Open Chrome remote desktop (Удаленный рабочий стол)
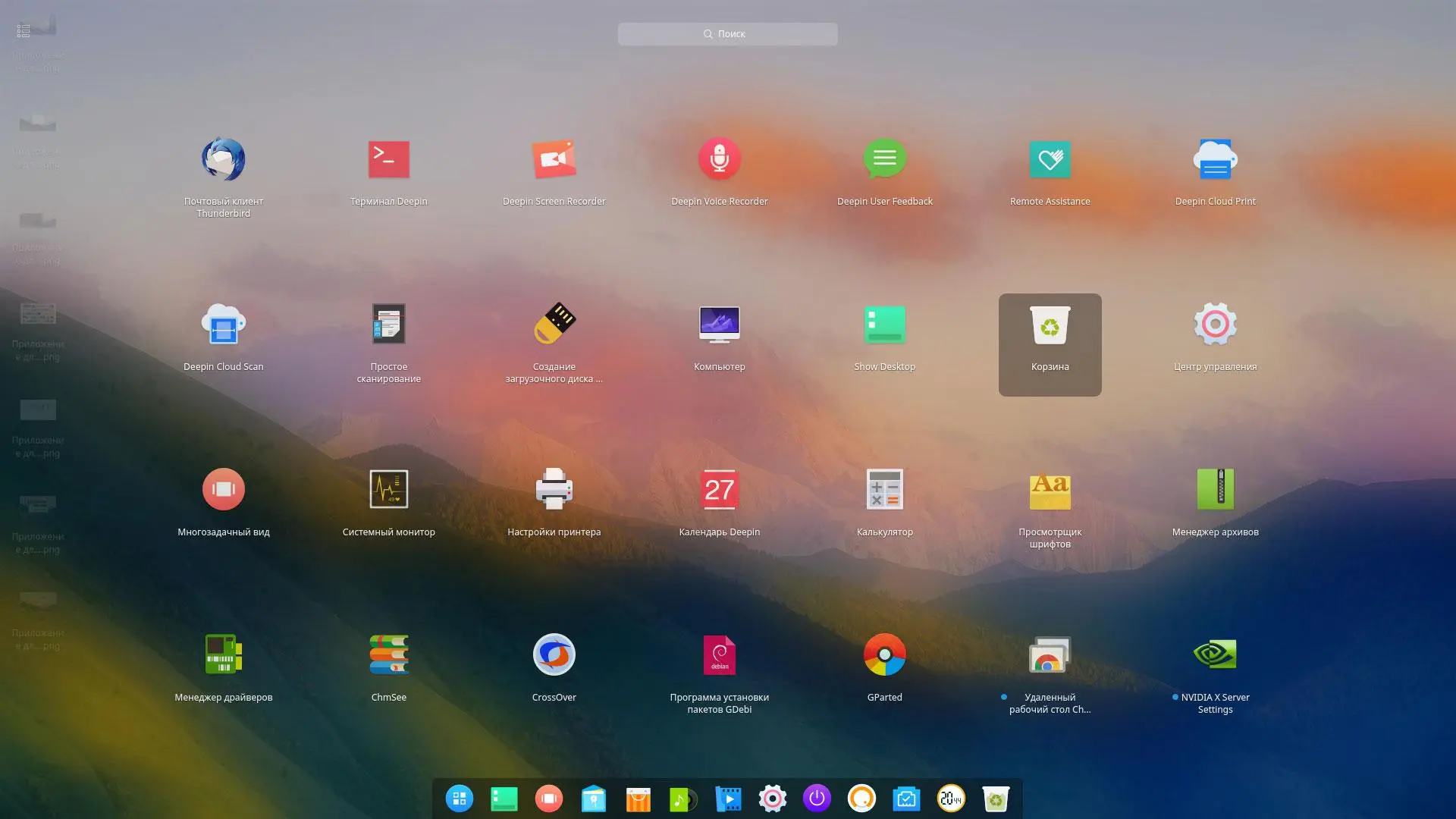The image size is (1456, 819). point(1050,654)
